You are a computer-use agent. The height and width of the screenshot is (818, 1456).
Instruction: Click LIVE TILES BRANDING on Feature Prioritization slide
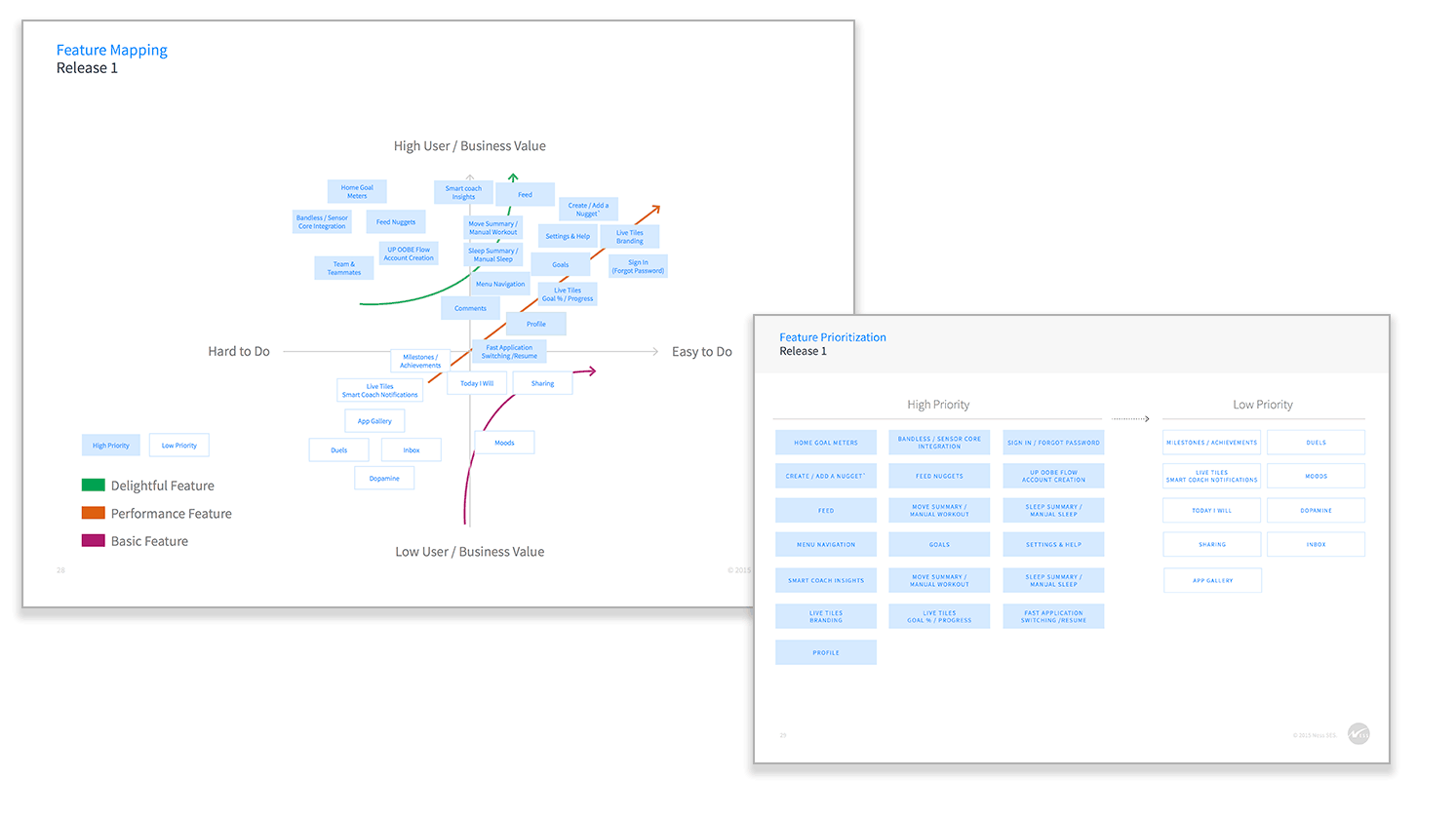tap(826, 616)
